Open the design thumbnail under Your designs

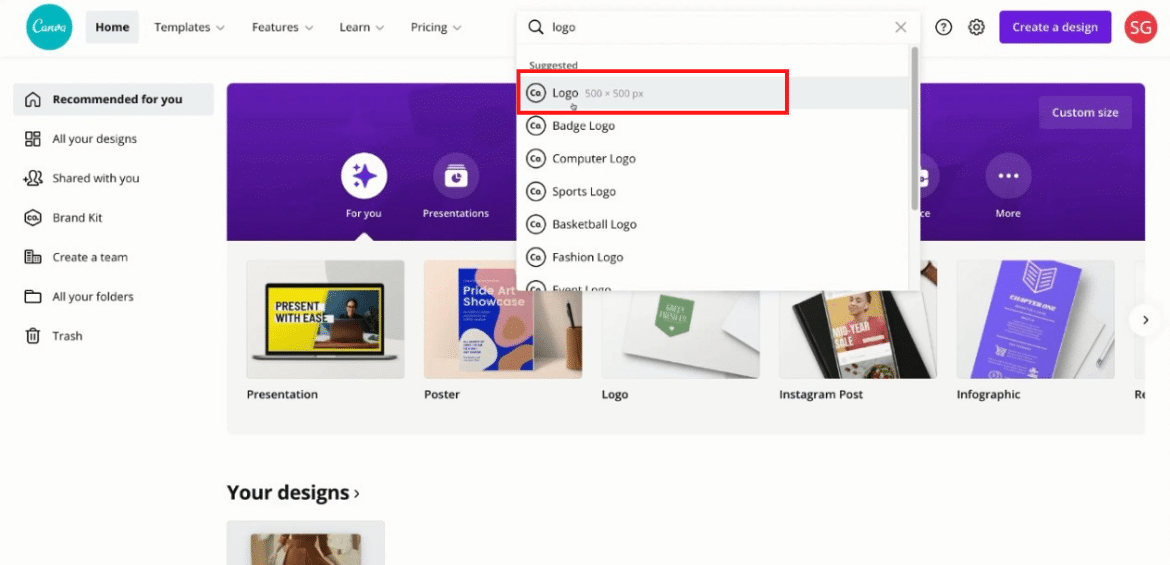(306, 543)
